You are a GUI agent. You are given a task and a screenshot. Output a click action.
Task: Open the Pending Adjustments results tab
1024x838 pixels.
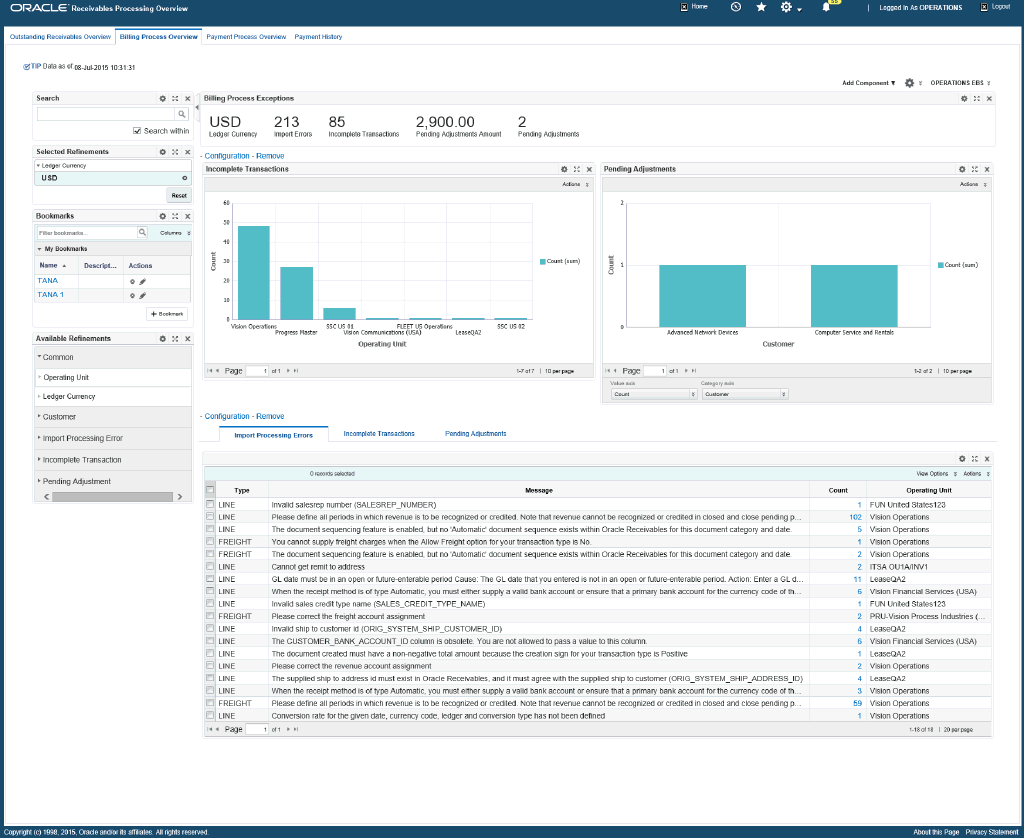point(475,434)
